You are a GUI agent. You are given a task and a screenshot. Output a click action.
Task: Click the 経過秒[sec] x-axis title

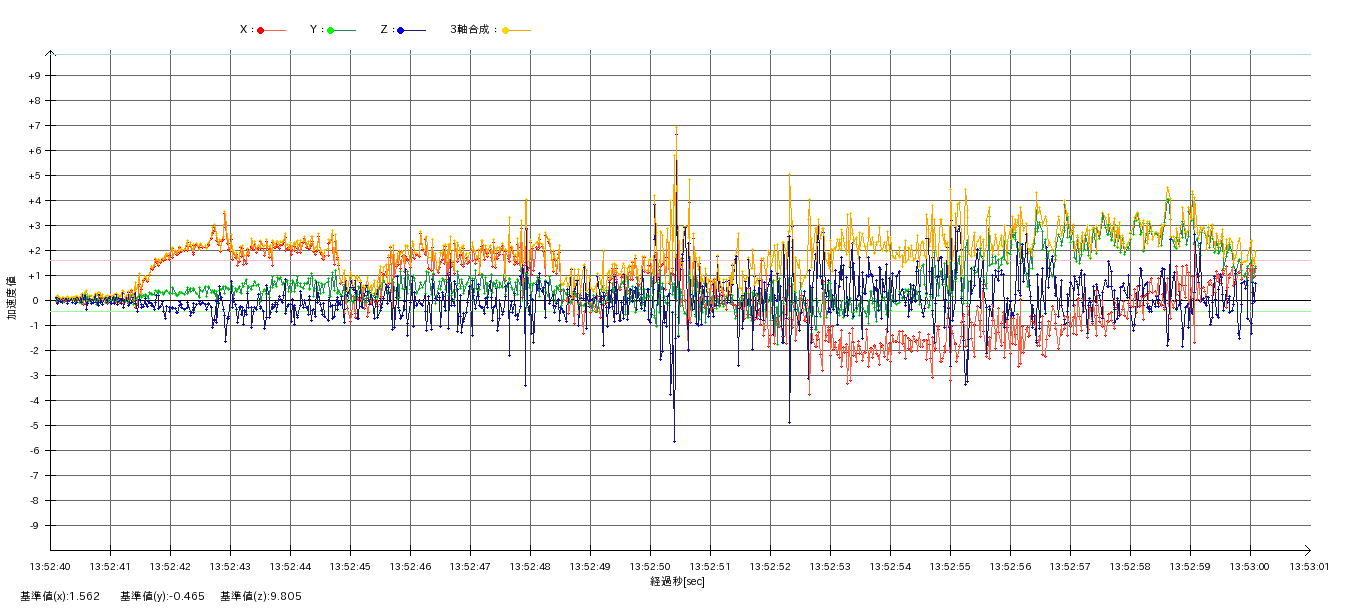pos(677,581)
